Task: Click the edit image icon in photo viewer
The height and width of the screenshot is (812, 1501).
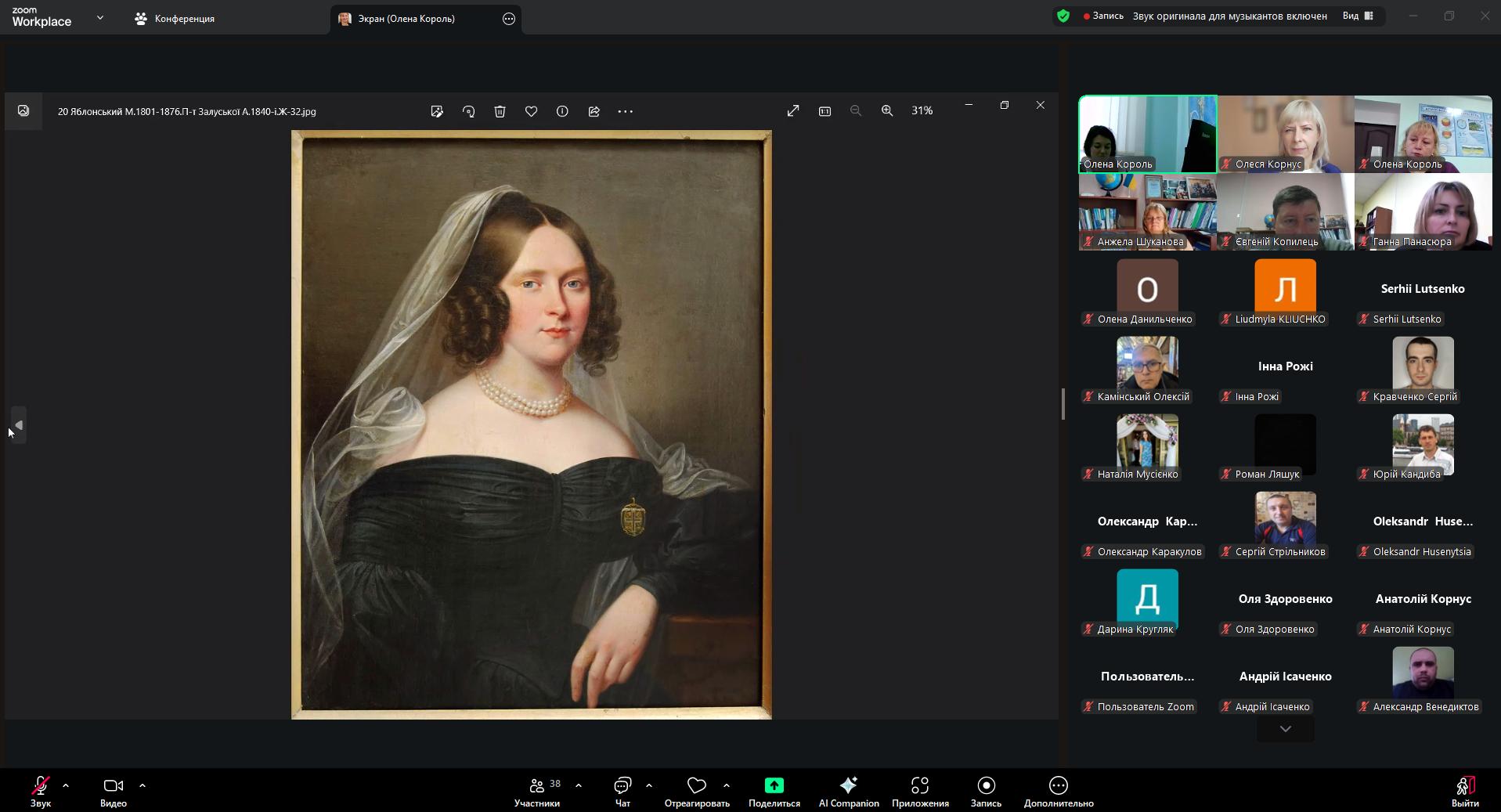Action: [437, 111]
